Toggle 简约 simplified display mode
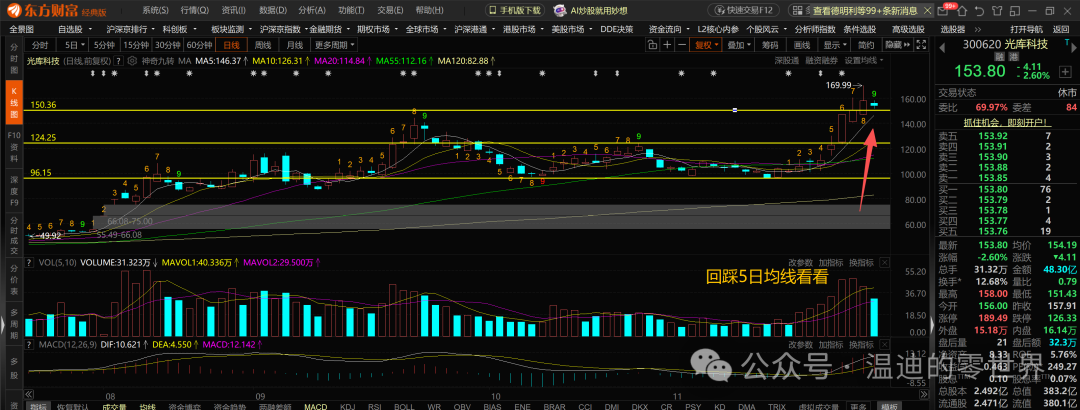 pyautogui.click(x=866, y=44)
